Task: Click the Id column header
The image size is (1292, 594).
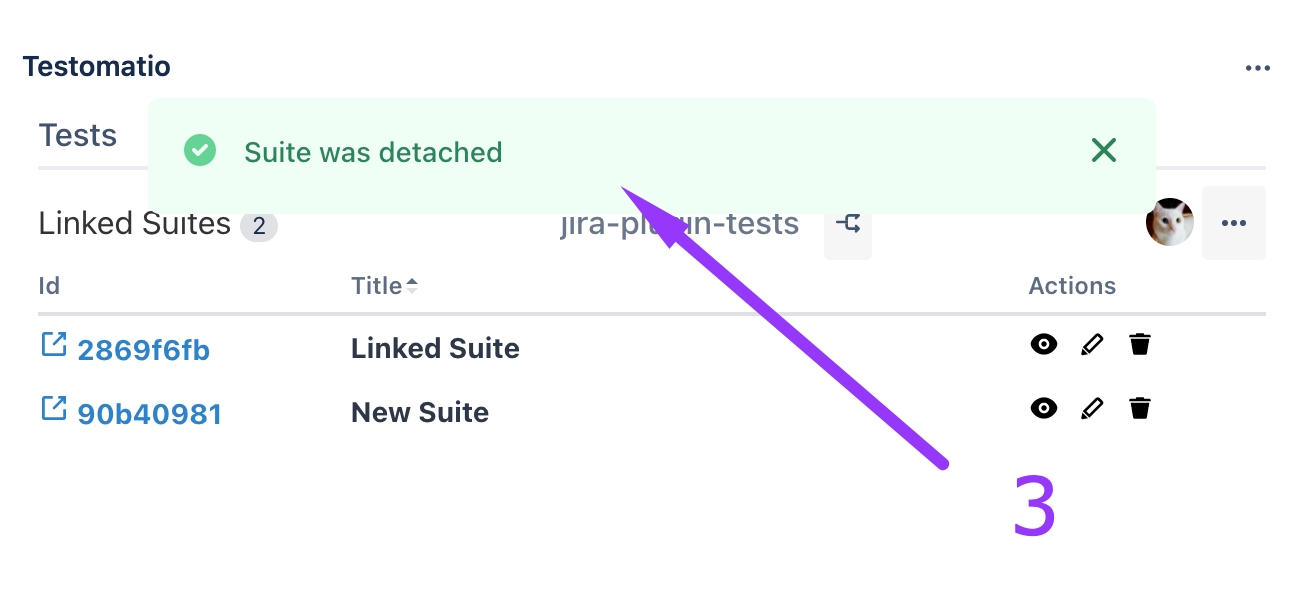Action: tap(49, 286)
